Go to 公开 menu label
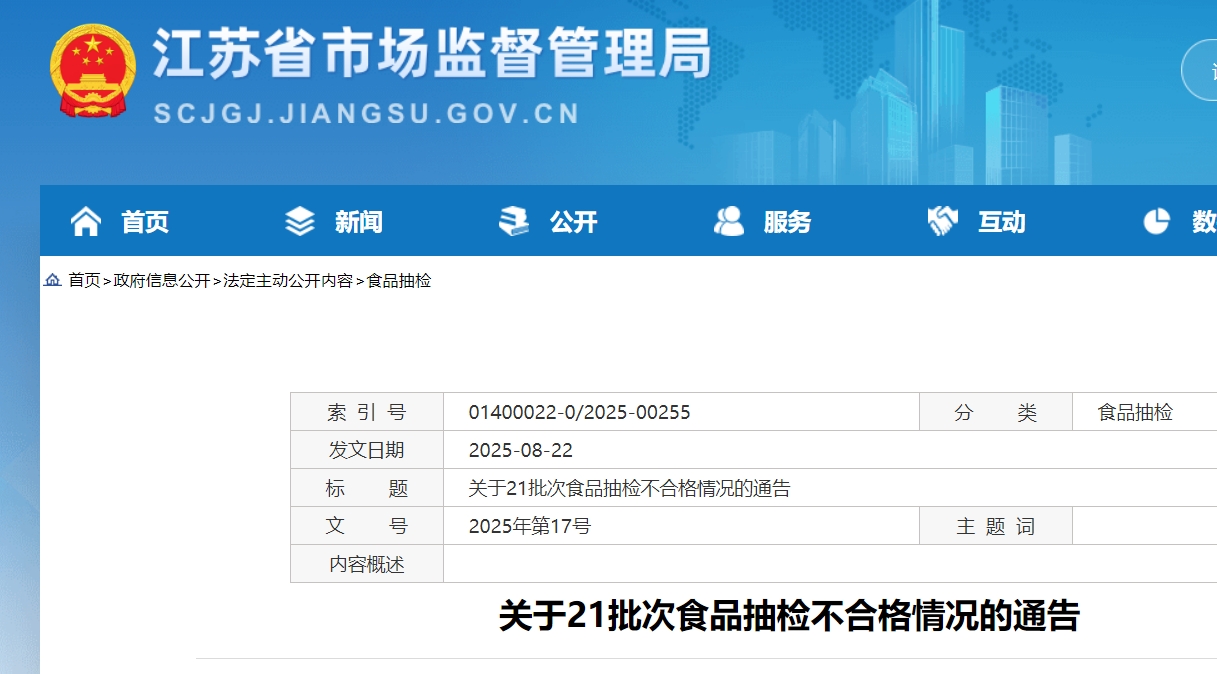The image size is (1217, 674). (x=573, y=222)
